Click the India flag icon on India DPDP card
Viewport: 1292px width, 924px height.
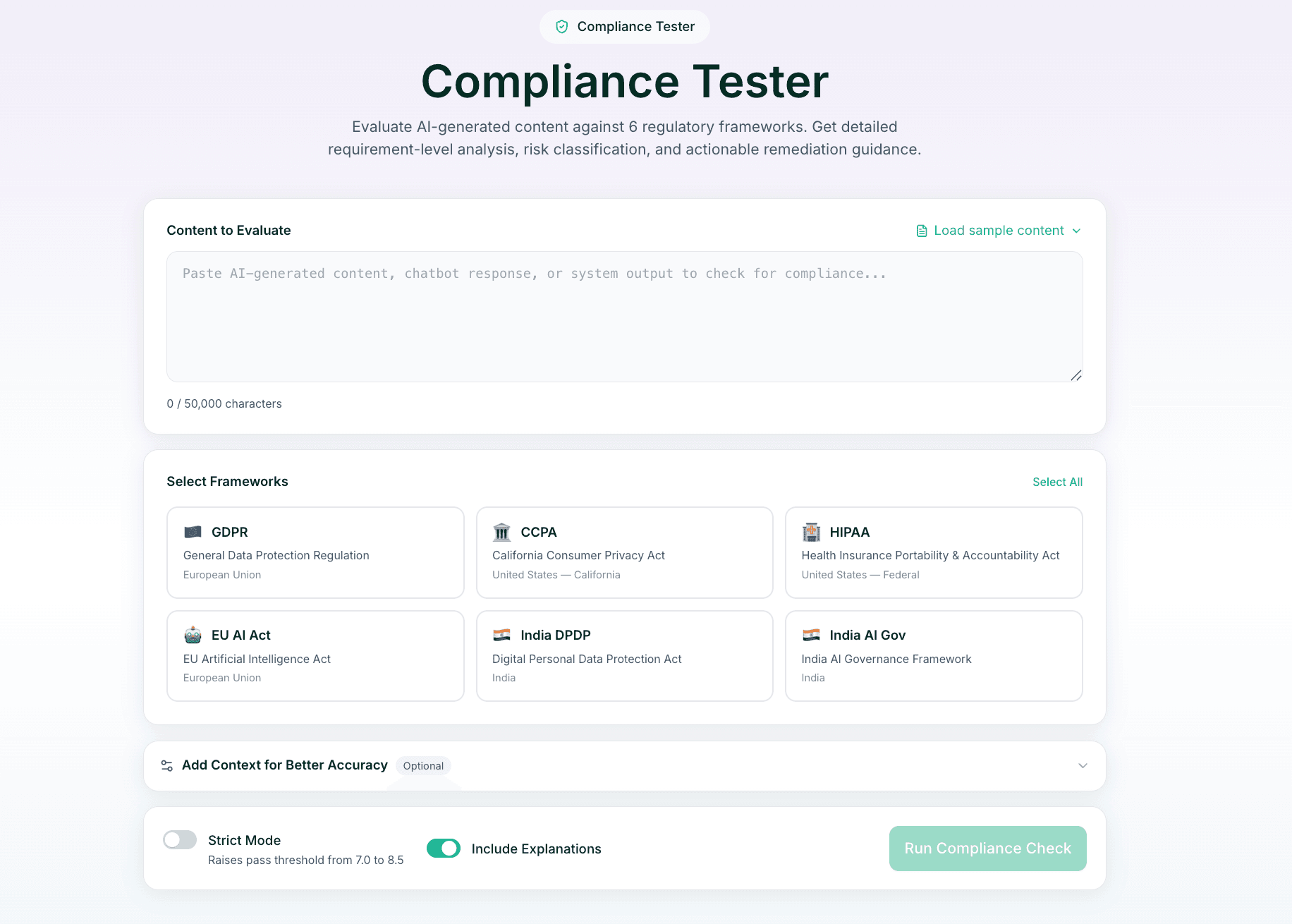pos(501,635)
